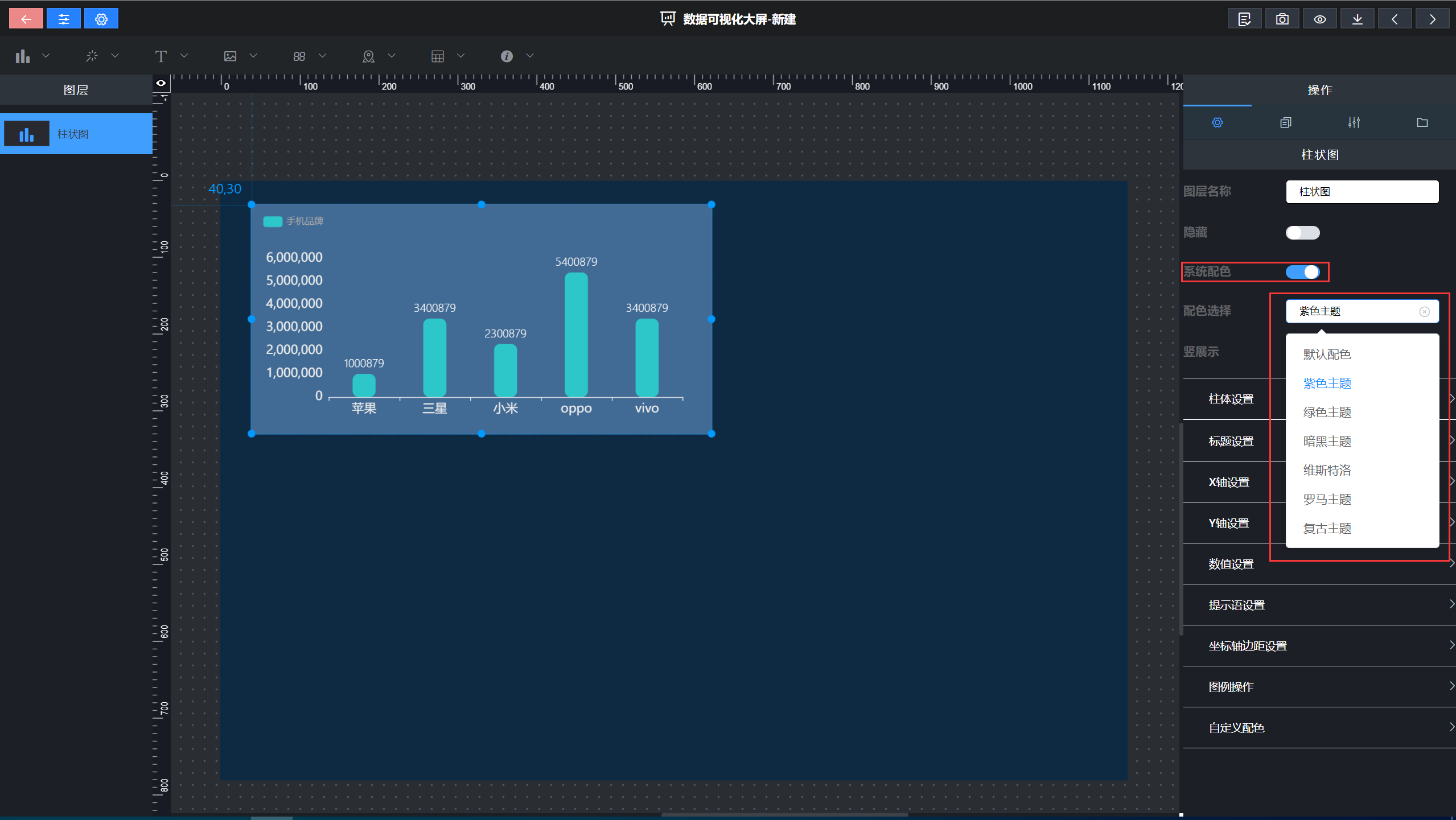Screen dimensions: 1456x820
Task: Click the 苹果 bar in chart
Action: tap(364, 385)
